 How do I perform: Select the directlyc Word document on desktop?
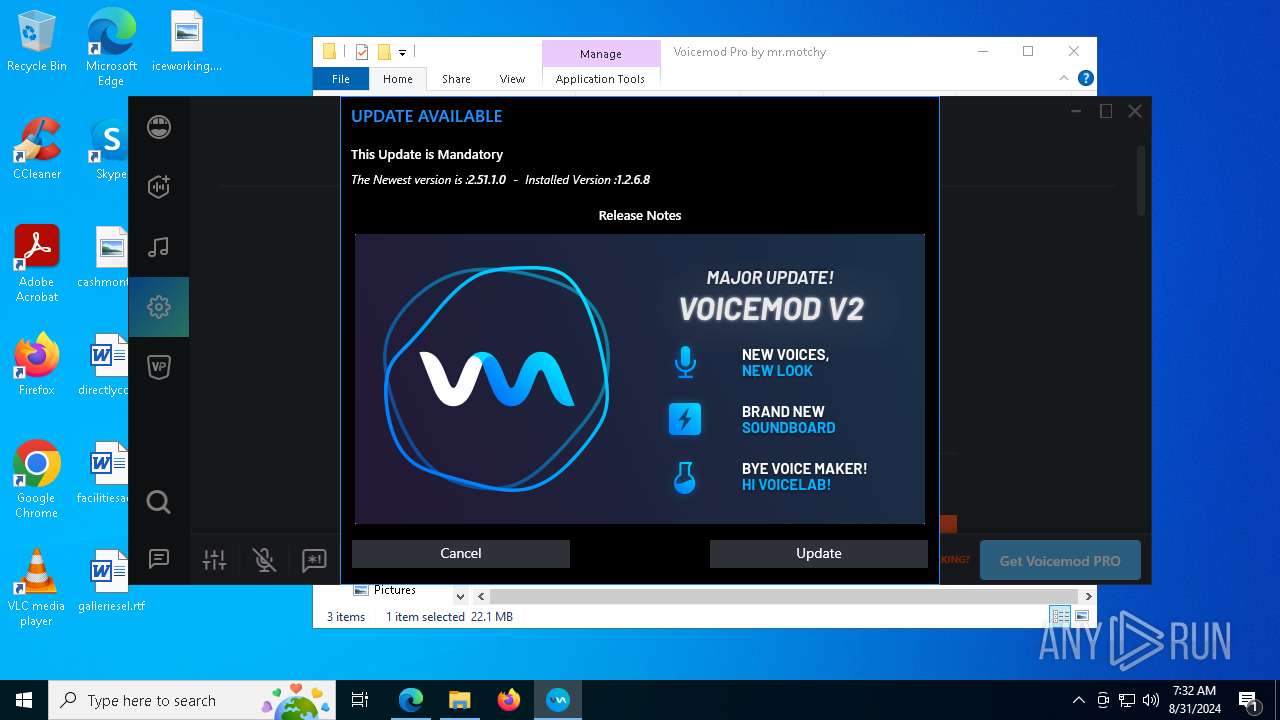(x=103, y=365)
